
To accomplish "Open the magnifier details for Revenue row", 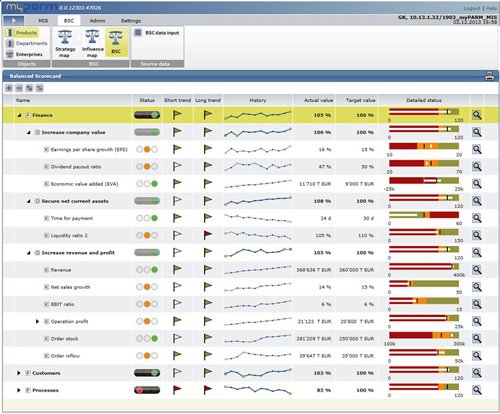I will pyautogui.click(x=477, y=270).
